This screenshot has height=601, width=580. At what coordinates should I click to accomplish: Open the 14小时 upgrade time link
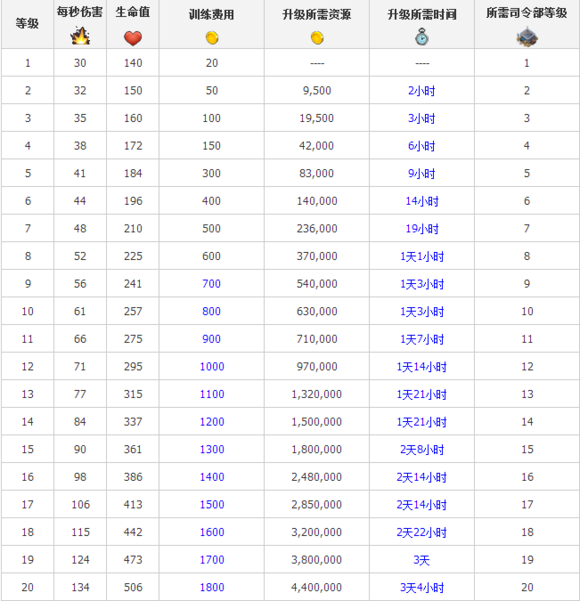pyautogui.click(x=422, y=201)
